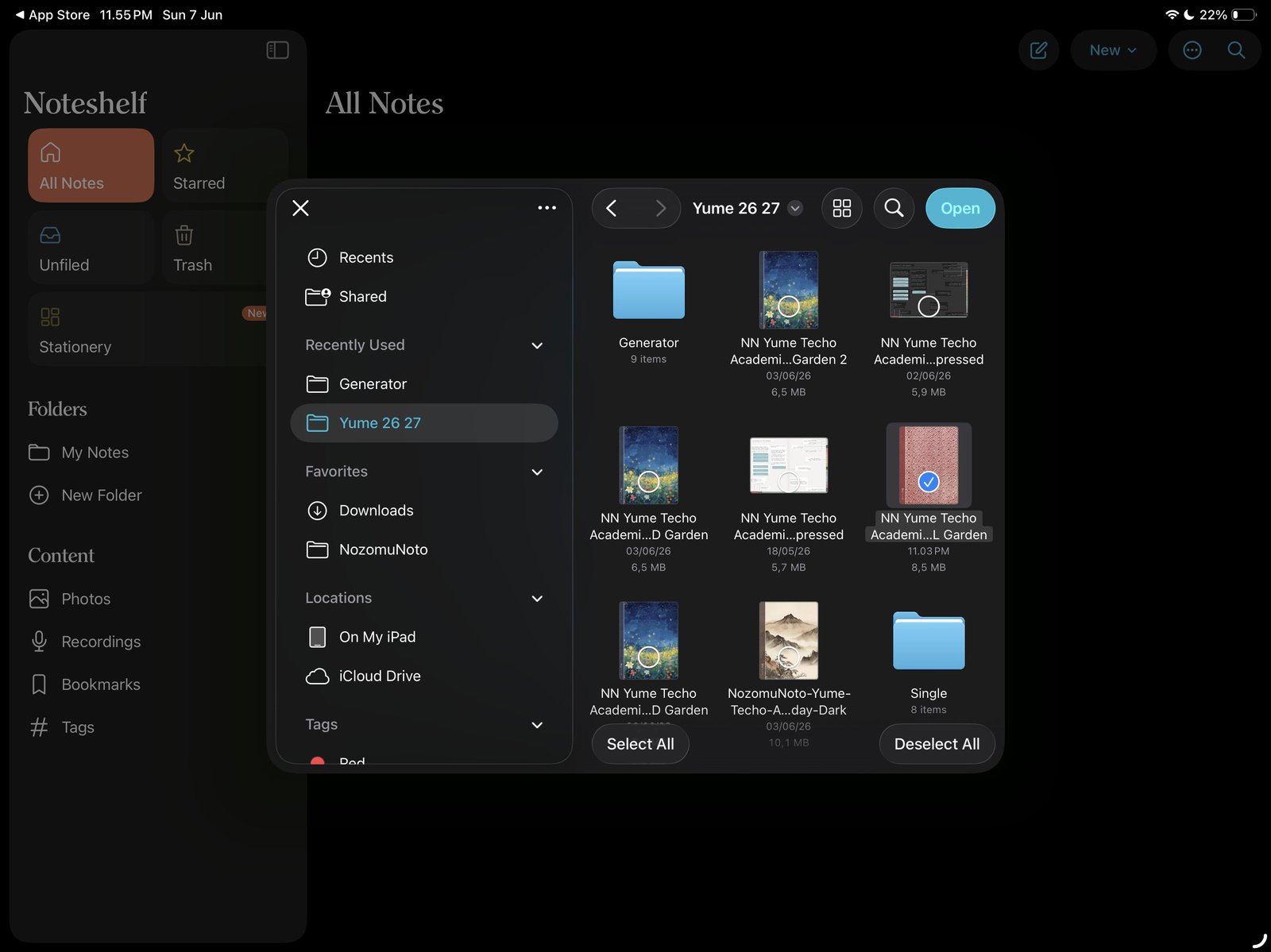Close the file picker with X
Screen dimensions: 1271x952
tap(300, 208)
